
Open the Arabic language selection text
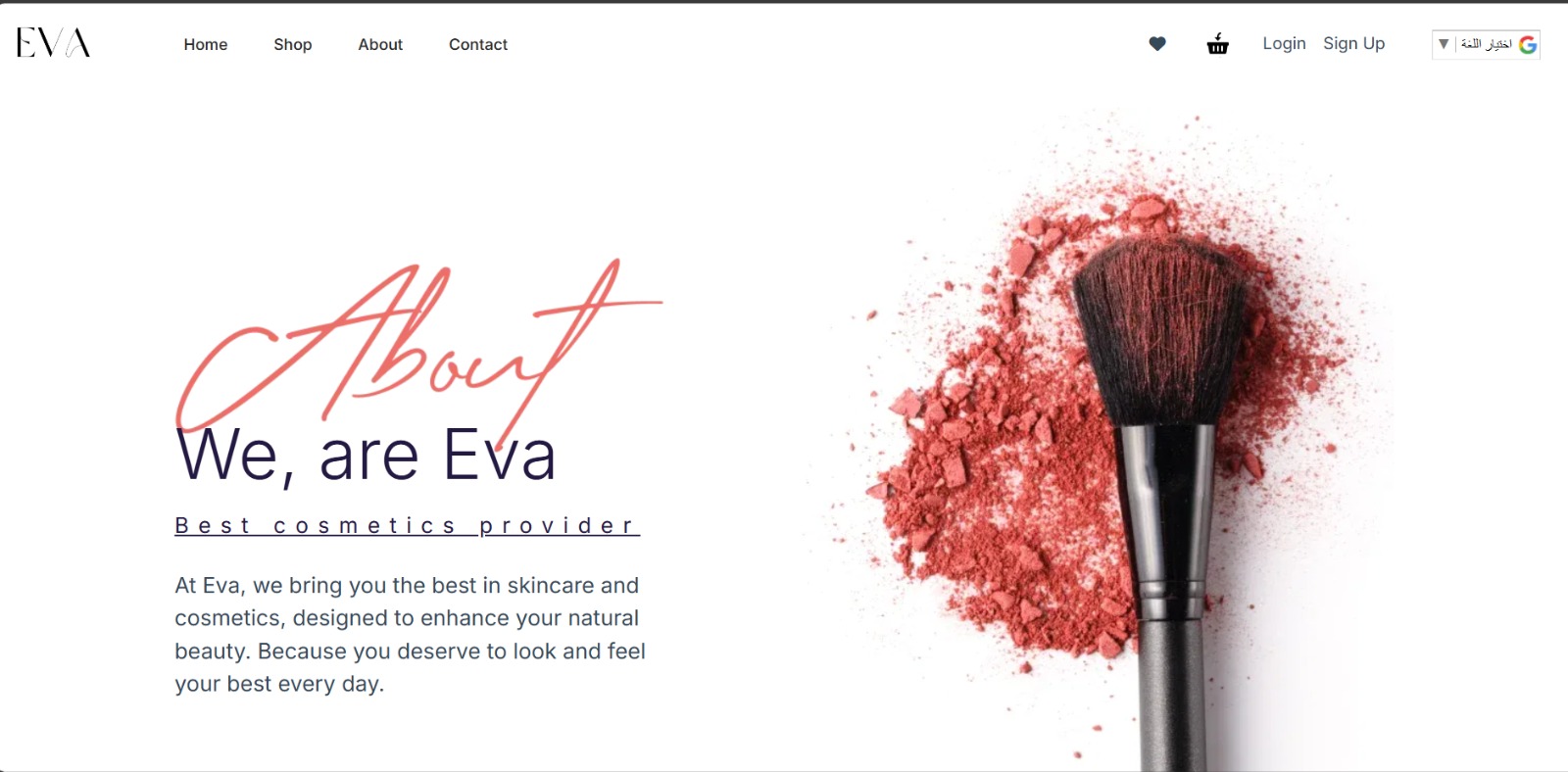1486,44
